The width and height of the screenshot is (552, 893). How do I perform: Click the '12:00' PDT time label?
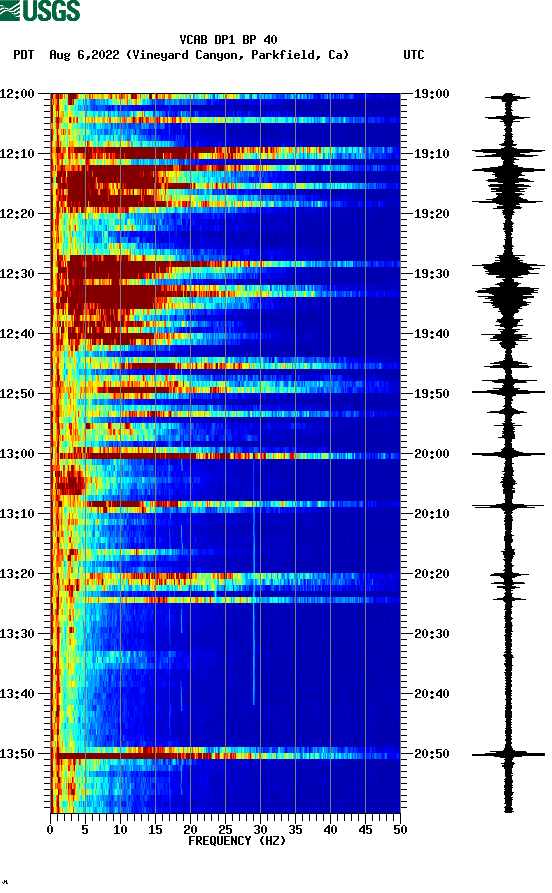pos(18,93)
